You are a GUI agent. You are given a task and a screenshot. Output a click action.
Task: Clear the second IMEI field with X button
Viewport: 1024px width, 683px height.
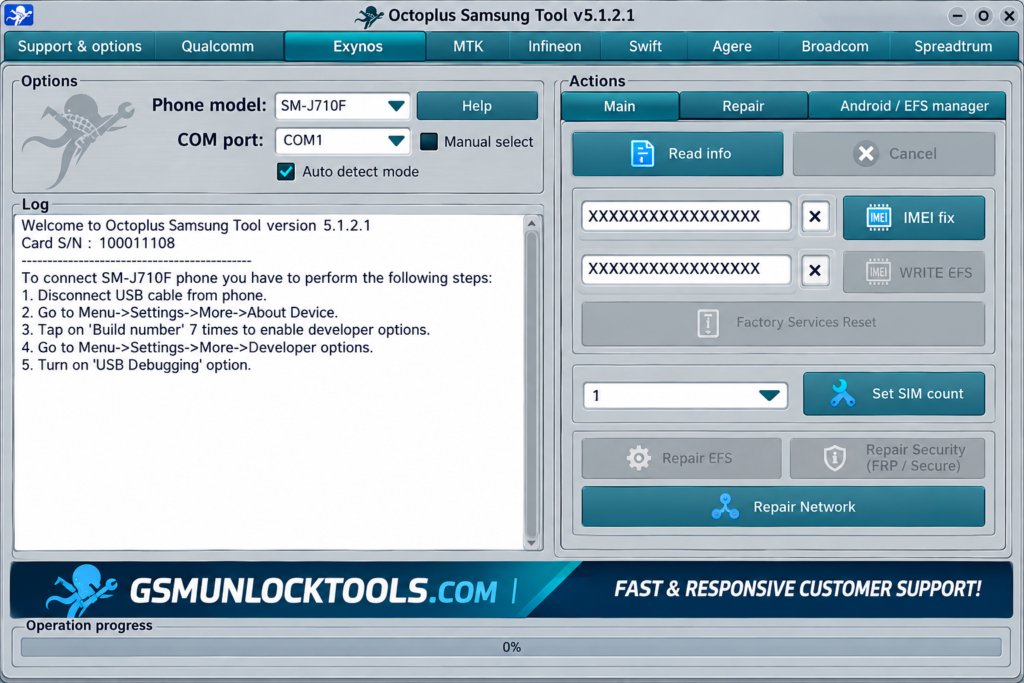tap(815, 270)
